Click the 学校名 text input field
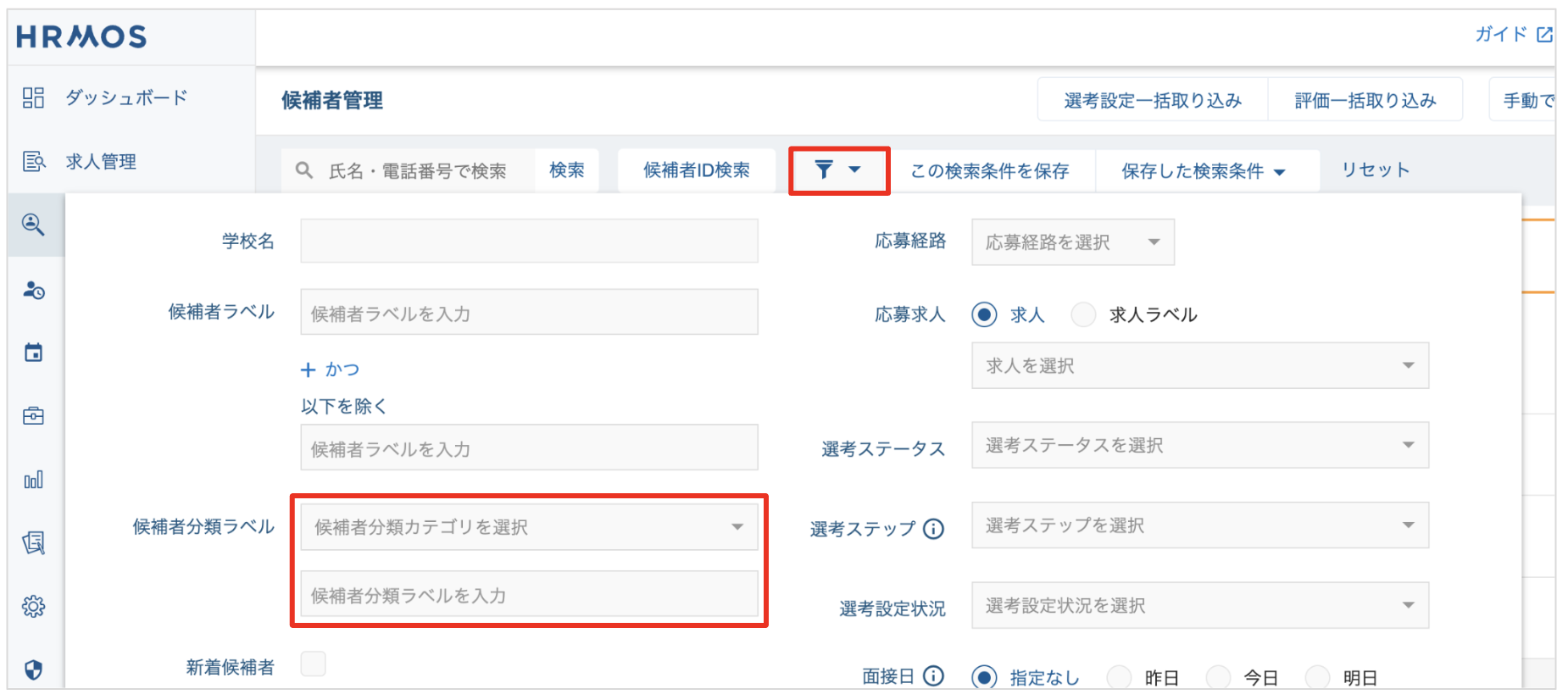Screen dimensions: 1568x700 pyautogui.click(x=529, y=242)
